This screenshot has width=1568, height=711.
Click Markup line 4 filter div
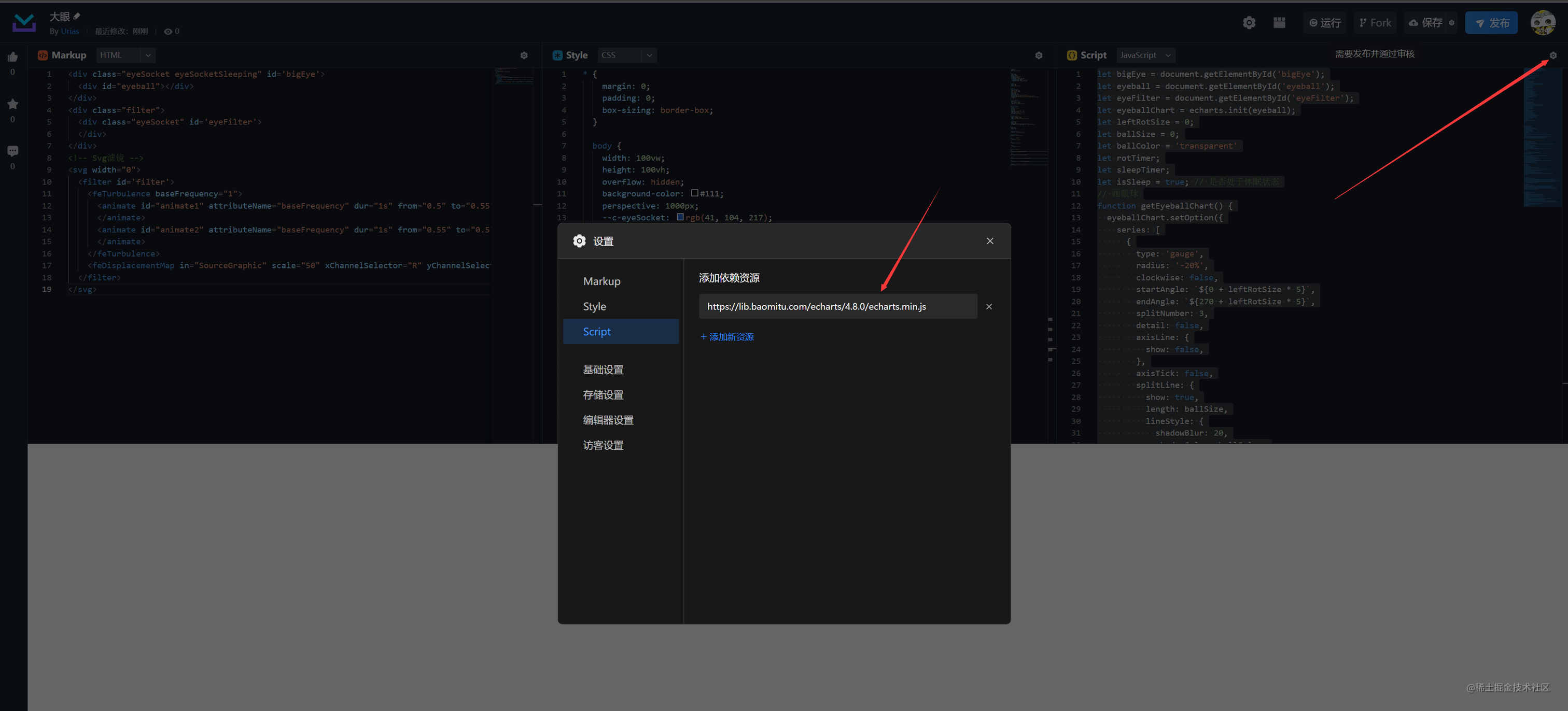point(116,110)
